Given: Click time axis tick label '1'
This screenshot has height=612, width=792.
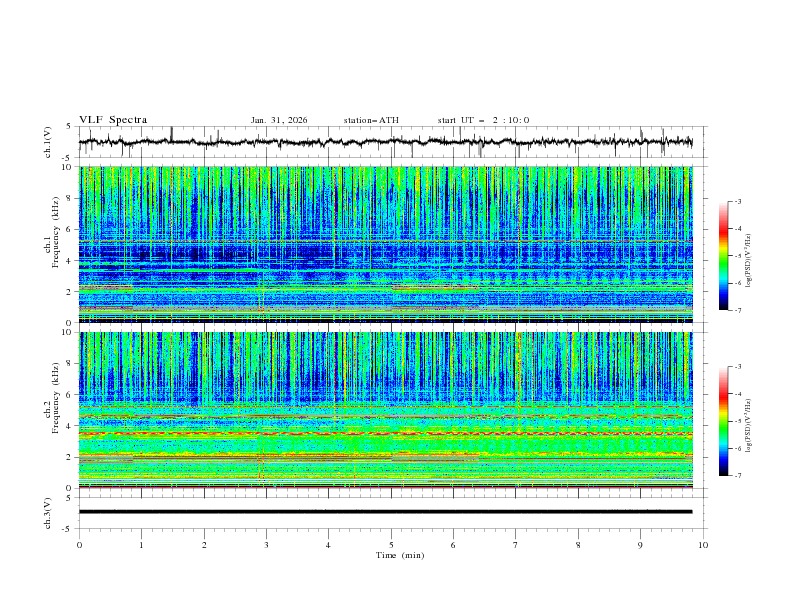Looking at the screenshot, I should pyautogui.click(x=141, y=545).
